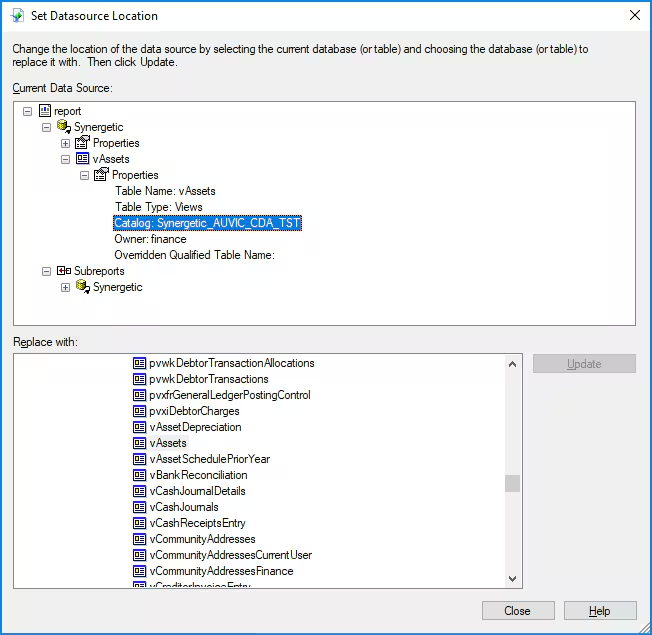Click the vCashReceiptsEntry table icon

click(x=139, y=523)
